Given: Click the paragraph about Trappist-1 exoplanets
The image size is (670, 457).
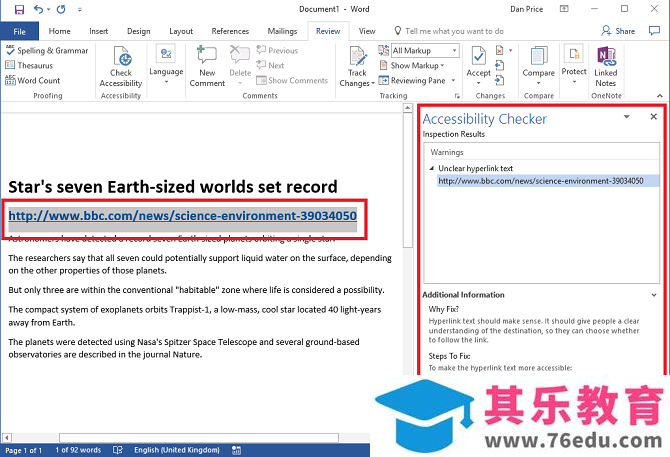Looking at the screenshot, I should pyautogui.click(x=195, y=316).
